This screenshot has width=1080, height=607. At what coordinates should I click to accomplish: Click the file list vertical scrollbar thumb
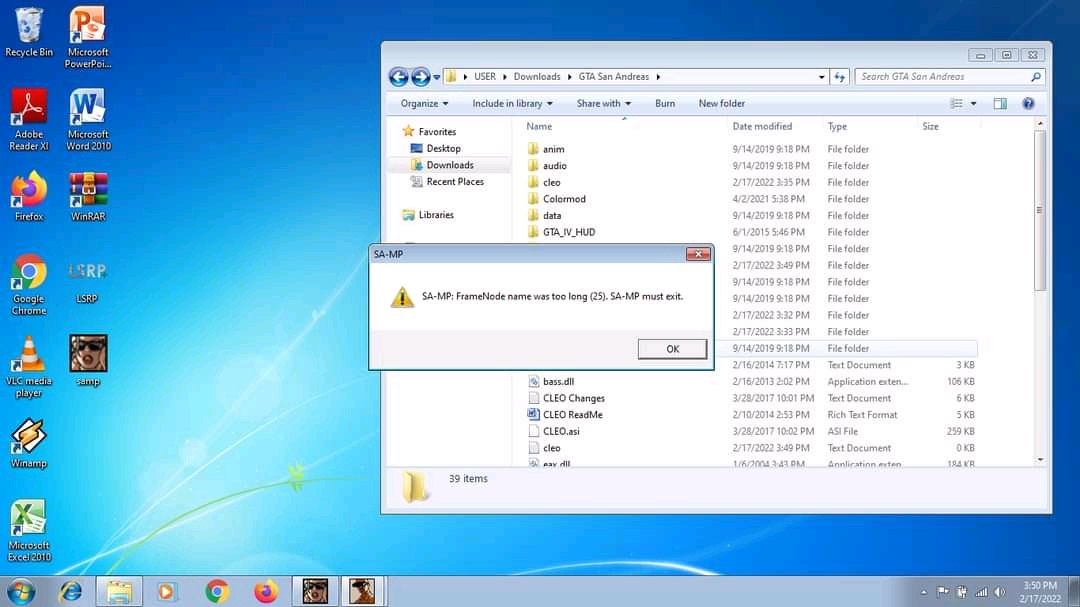pyautogui.click(x=1039, y=210)
